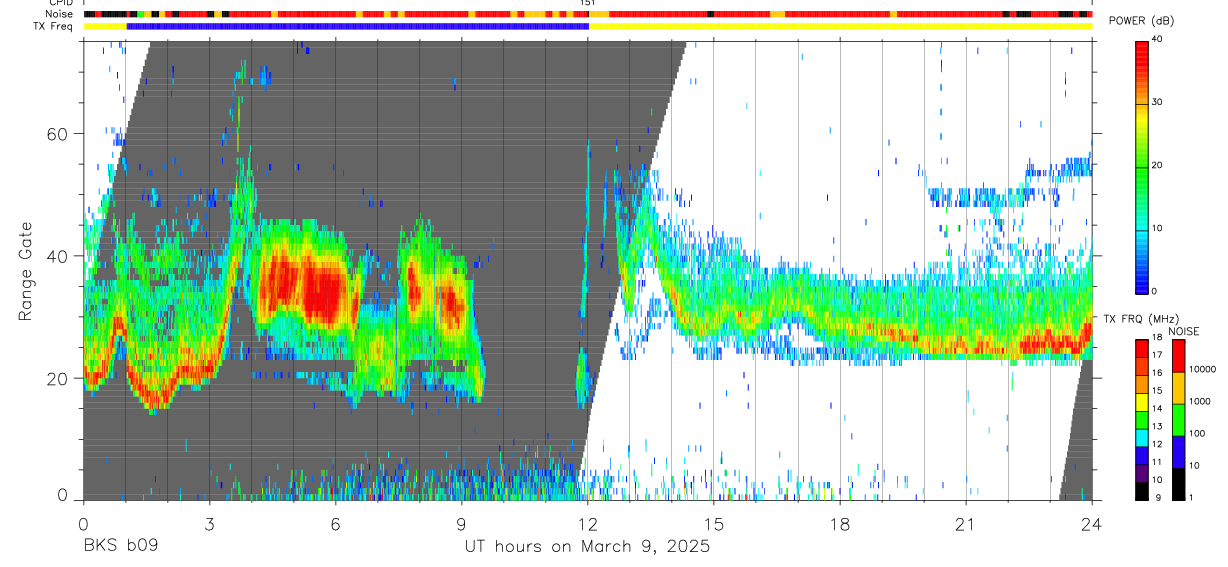The image size is (1228, 567).
Task: Click the 151 CPID value above the plot
Action: pyautogui.click(x=588, y=3)
